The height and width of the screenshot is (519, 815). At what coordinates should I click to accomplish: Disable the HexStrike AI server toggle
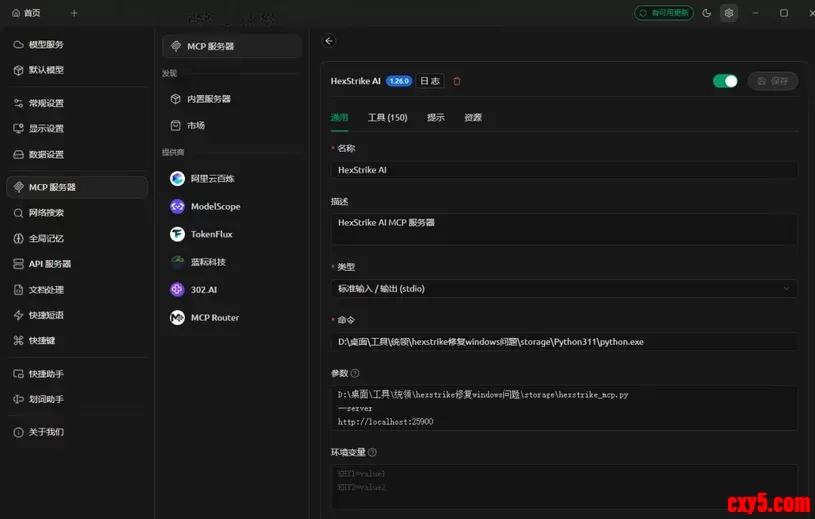point(725,81)
